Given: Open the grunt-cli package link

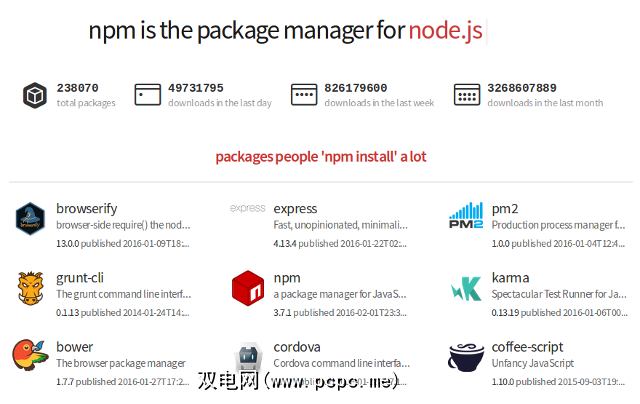Looking at the screenshot, I should coord(83,278).
